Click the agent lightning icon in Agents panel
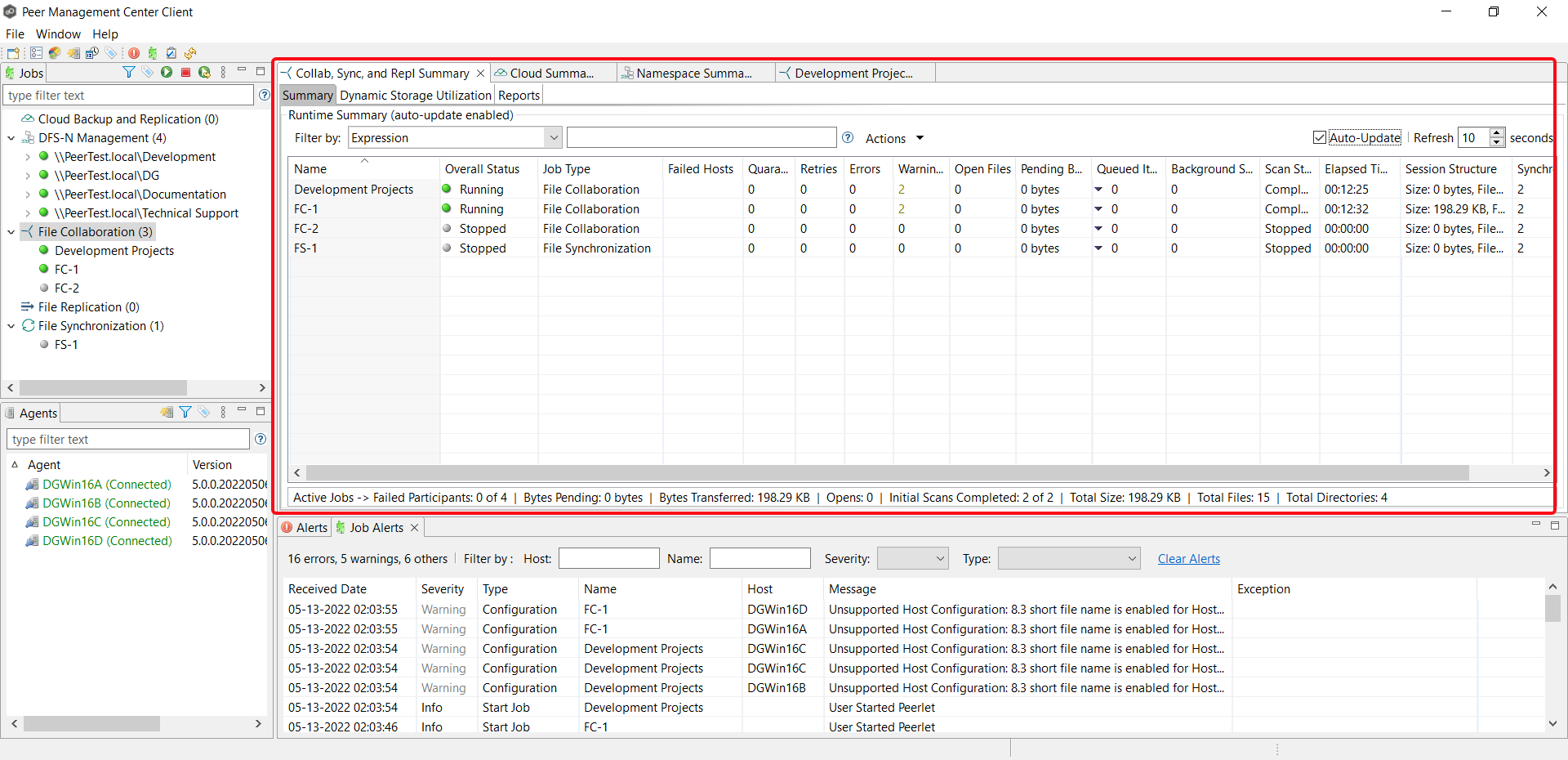This screenshot has height=760, width=1568. (x=167, y=413)
